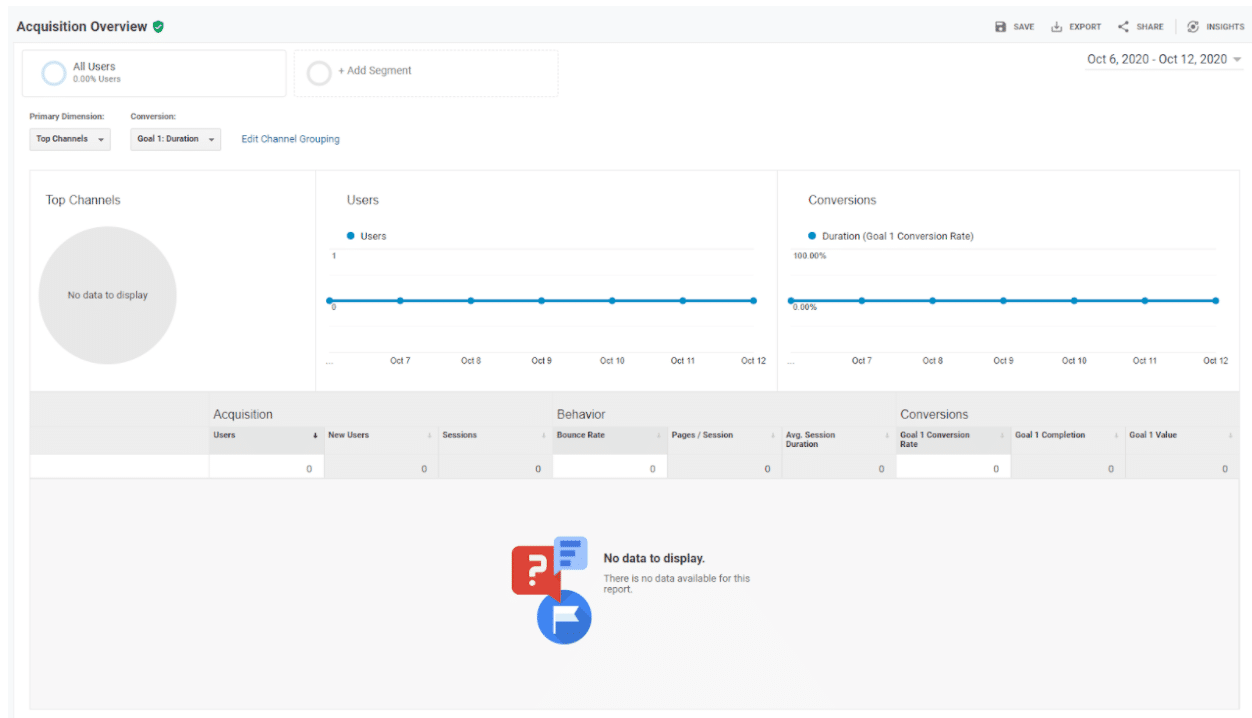Open the Top Channels dimension dropdown

(70, 139)
